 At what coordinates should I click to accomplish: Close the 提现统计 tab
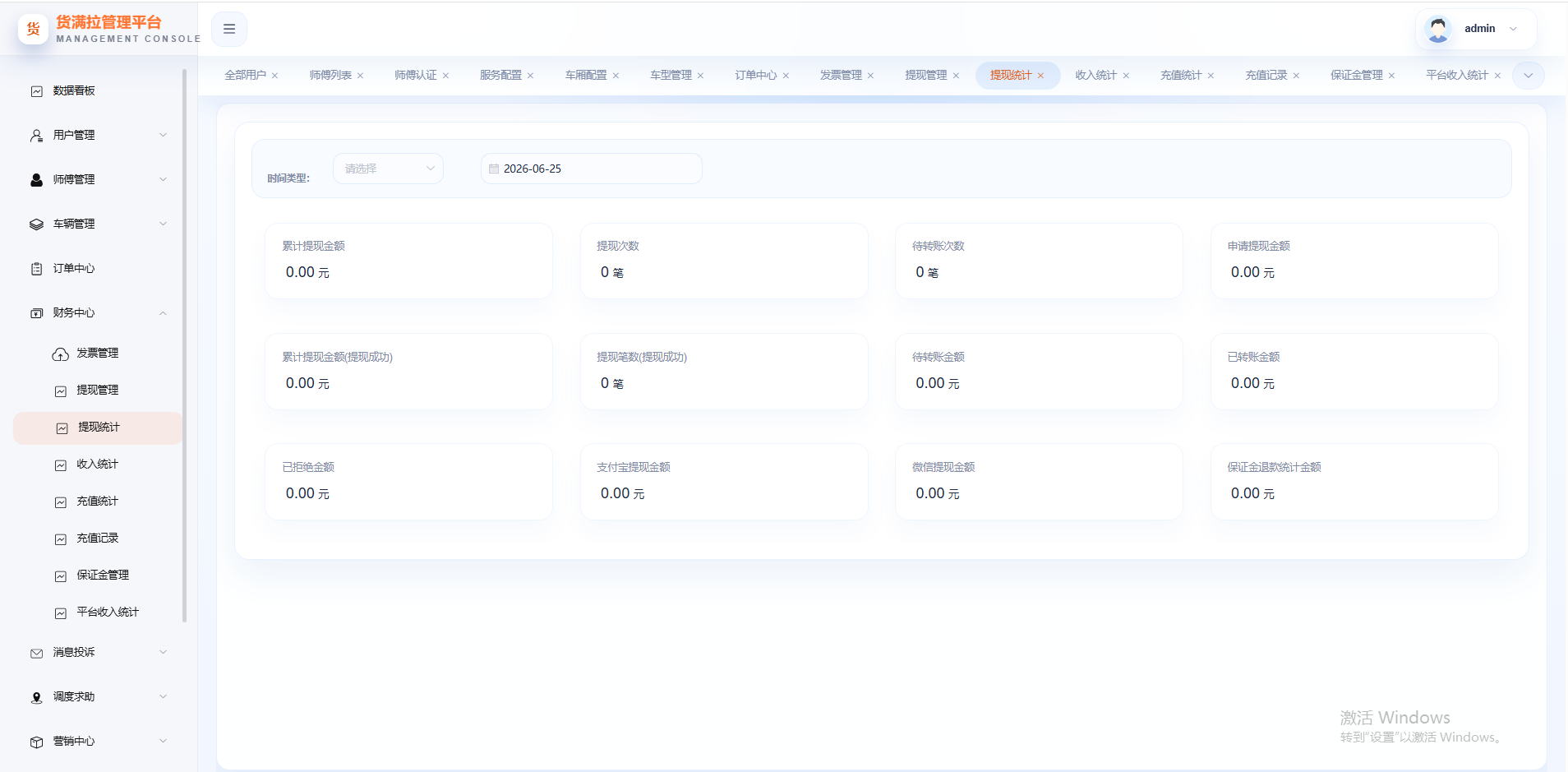point(1040,76)
